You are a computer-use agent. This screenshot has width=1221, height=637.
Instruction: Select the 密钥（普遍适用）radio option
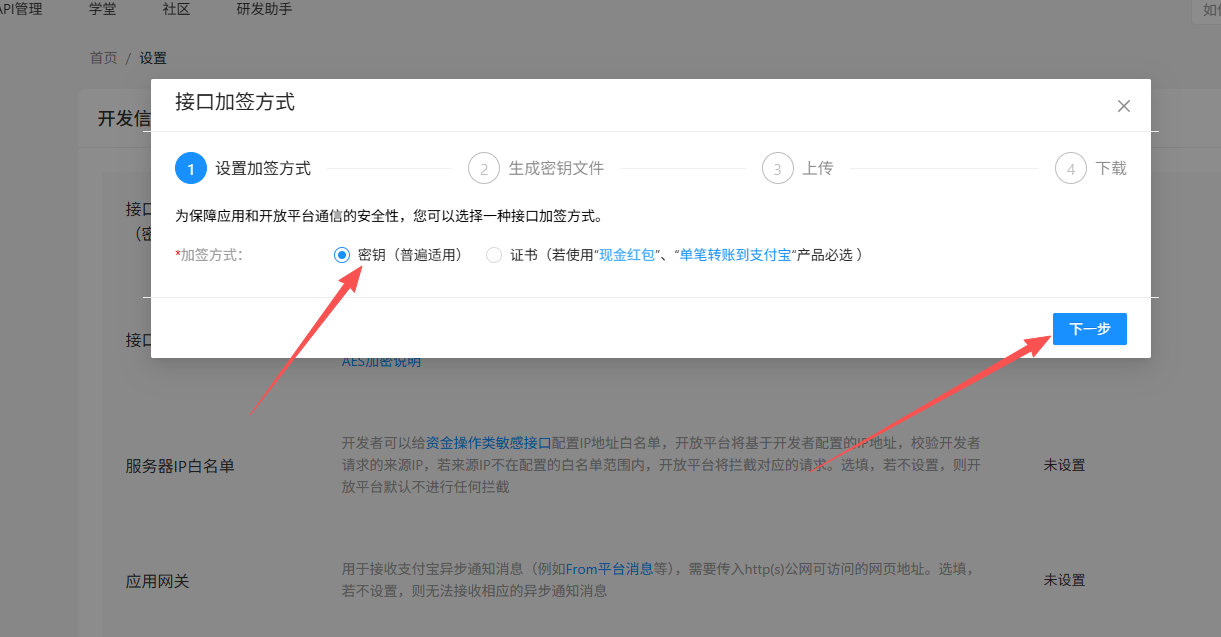click(x=342, y=255)
